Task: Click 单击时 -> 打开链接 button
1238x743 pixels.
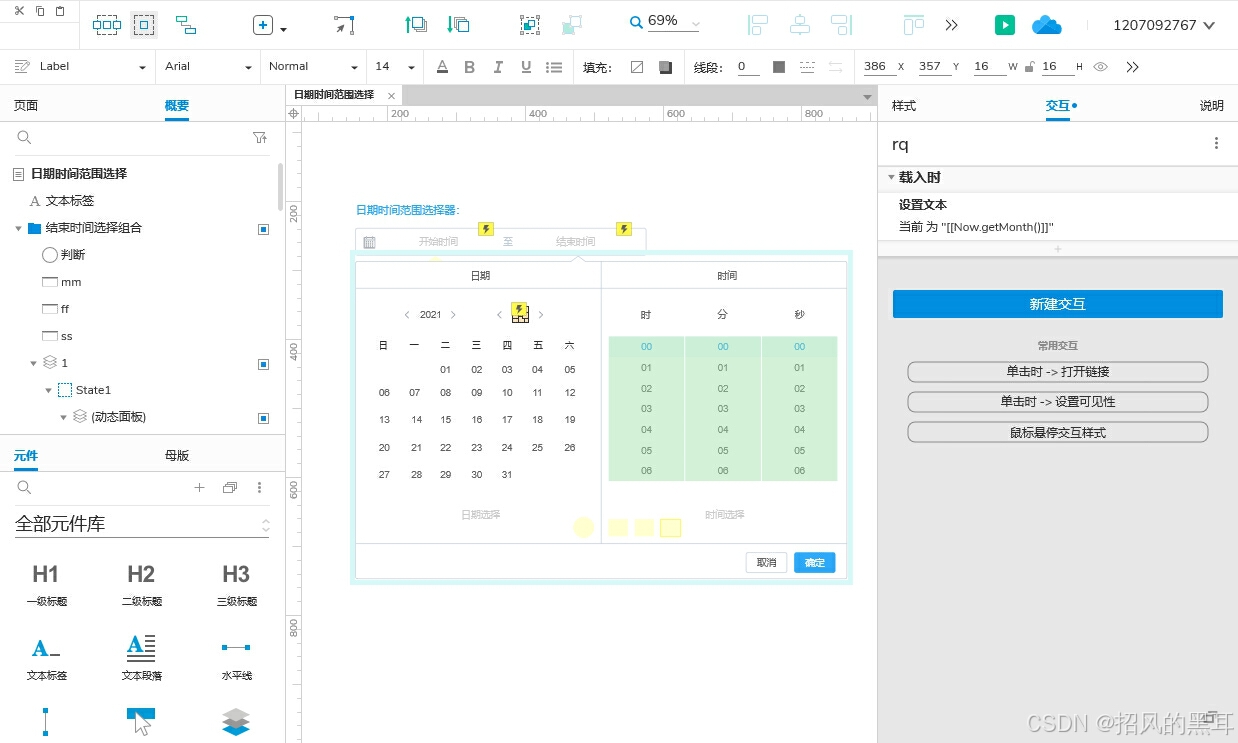Action: [x=1058, y=372]
